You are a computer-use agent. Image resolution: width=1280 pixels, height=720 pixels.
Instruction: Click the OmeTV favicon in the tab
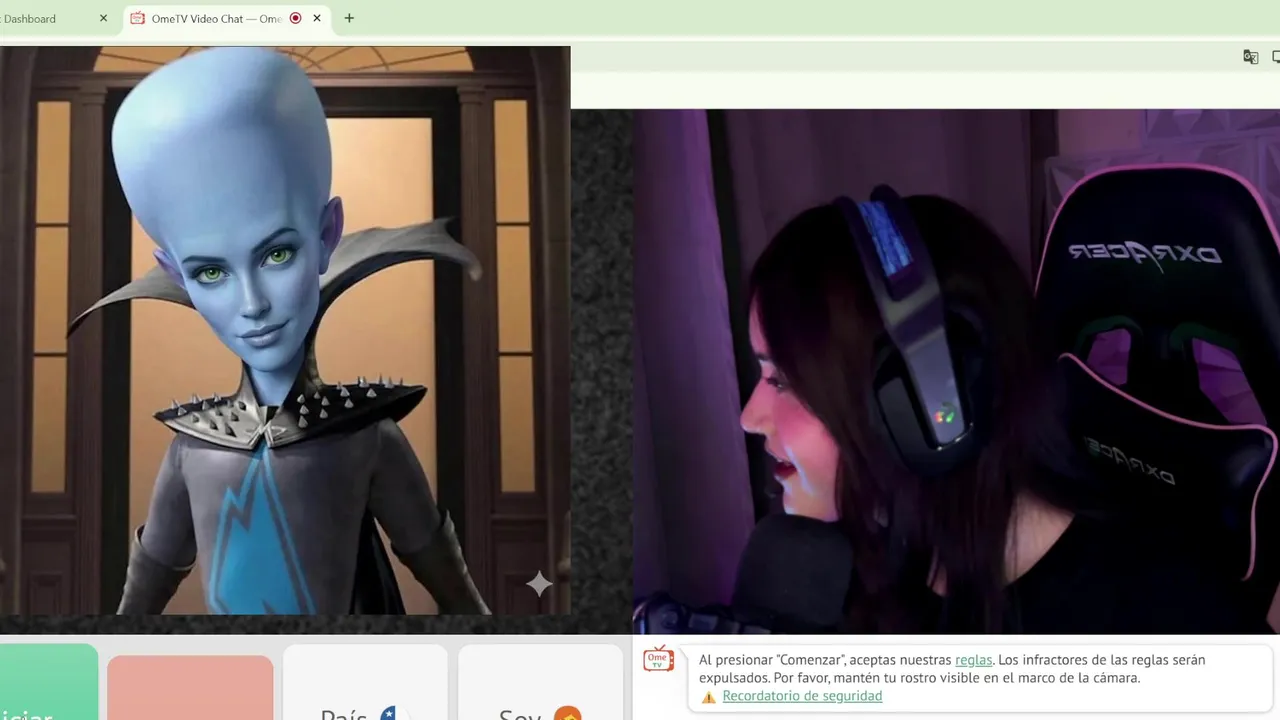tap(138, 18)
